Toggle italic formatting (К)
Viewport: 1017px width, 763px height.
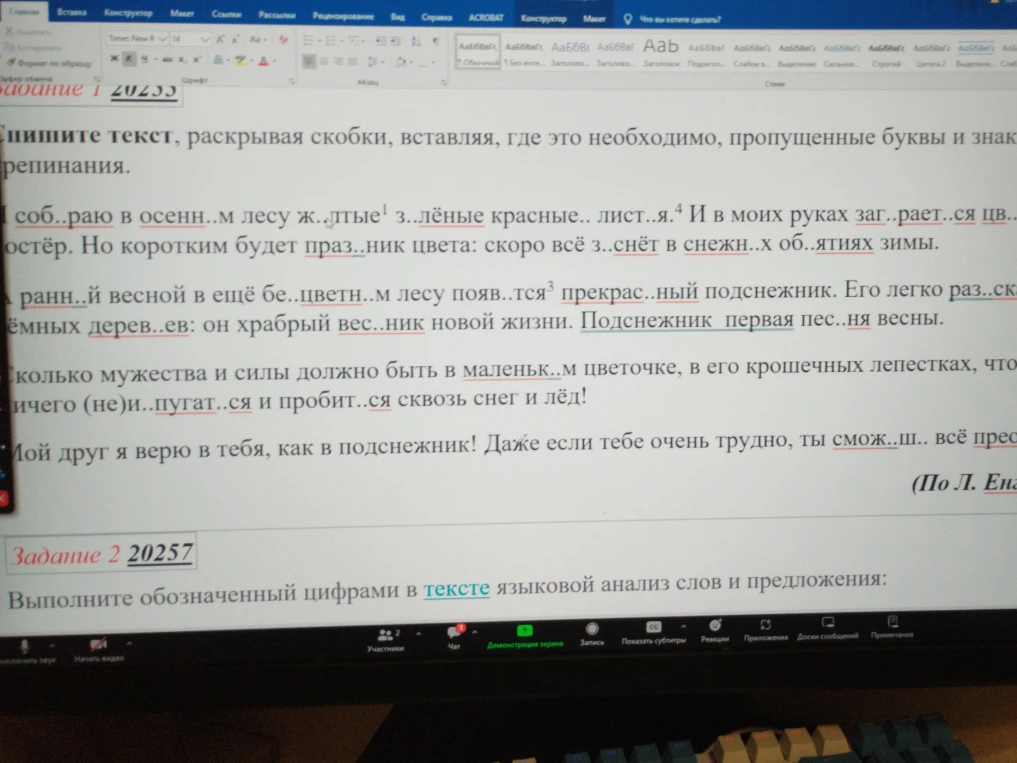pos(129,59)
